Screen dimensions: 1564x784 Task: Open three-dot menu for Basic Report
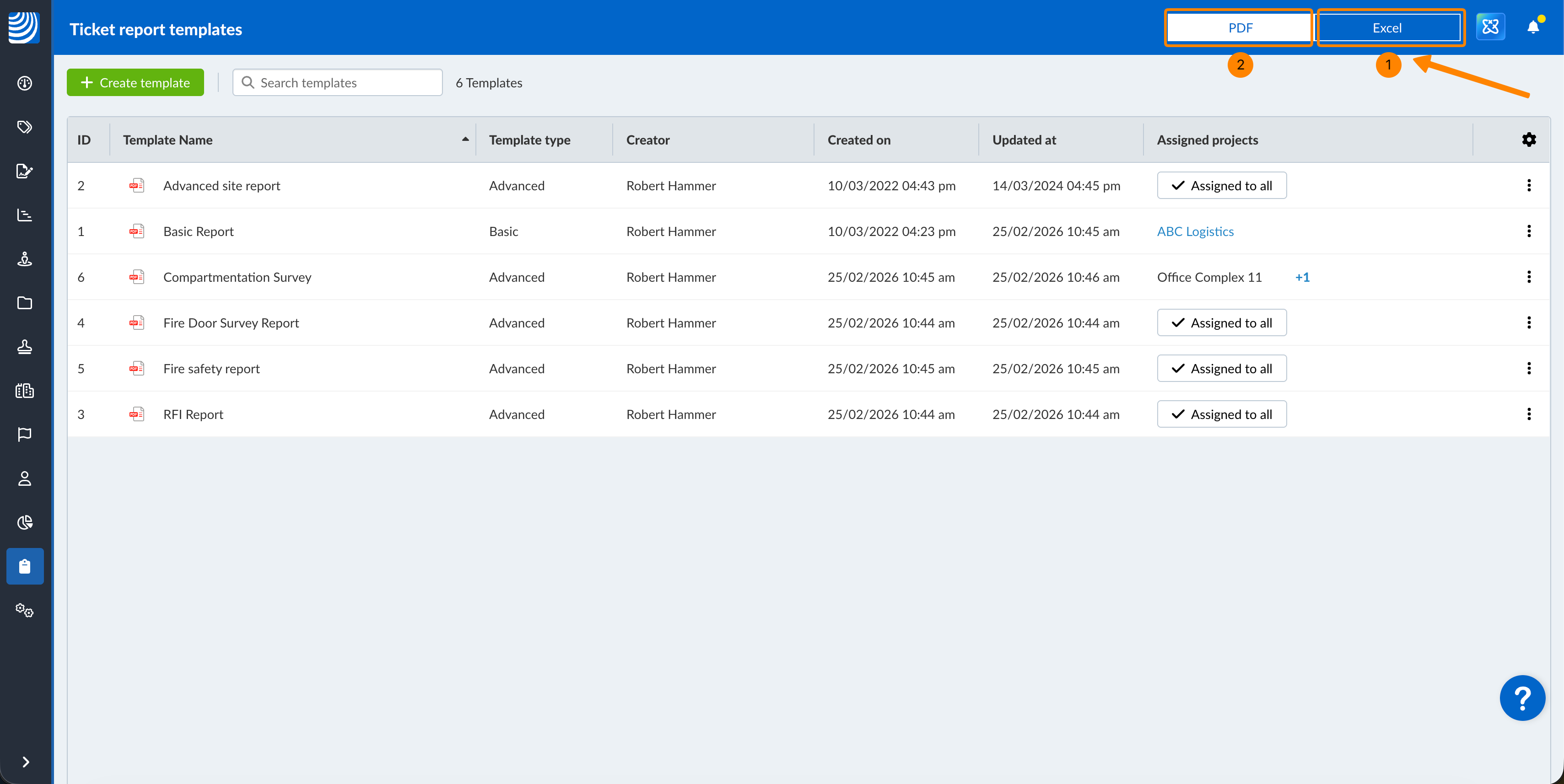point(1528,231)
